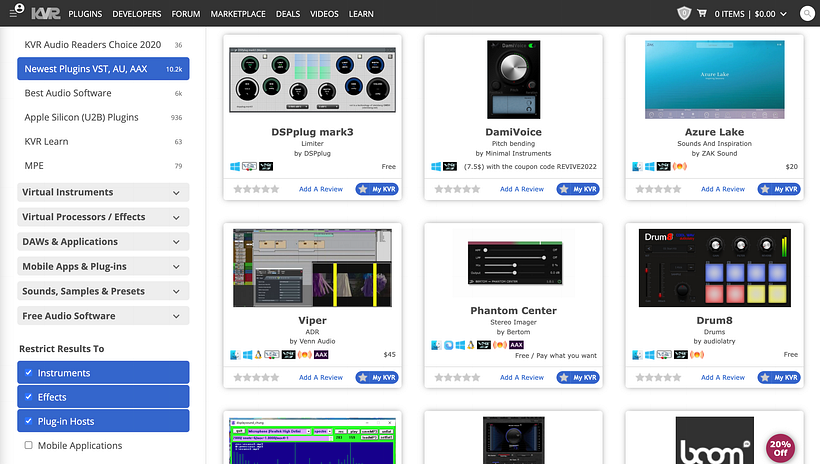Click the AU icon under Phantom Center

coord(500,345)
